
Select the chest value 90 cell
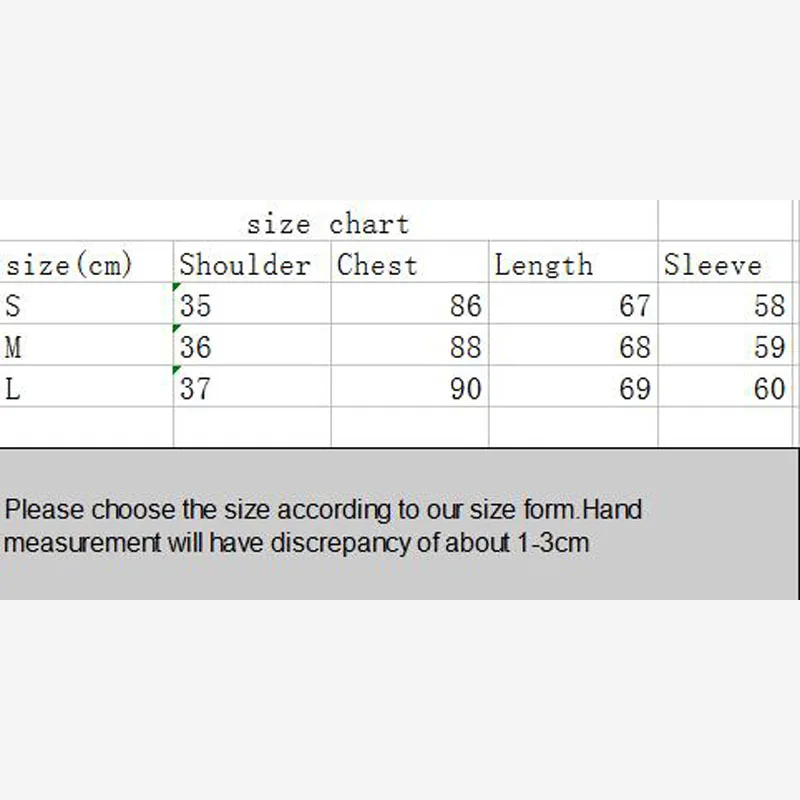tap(409, 388)
